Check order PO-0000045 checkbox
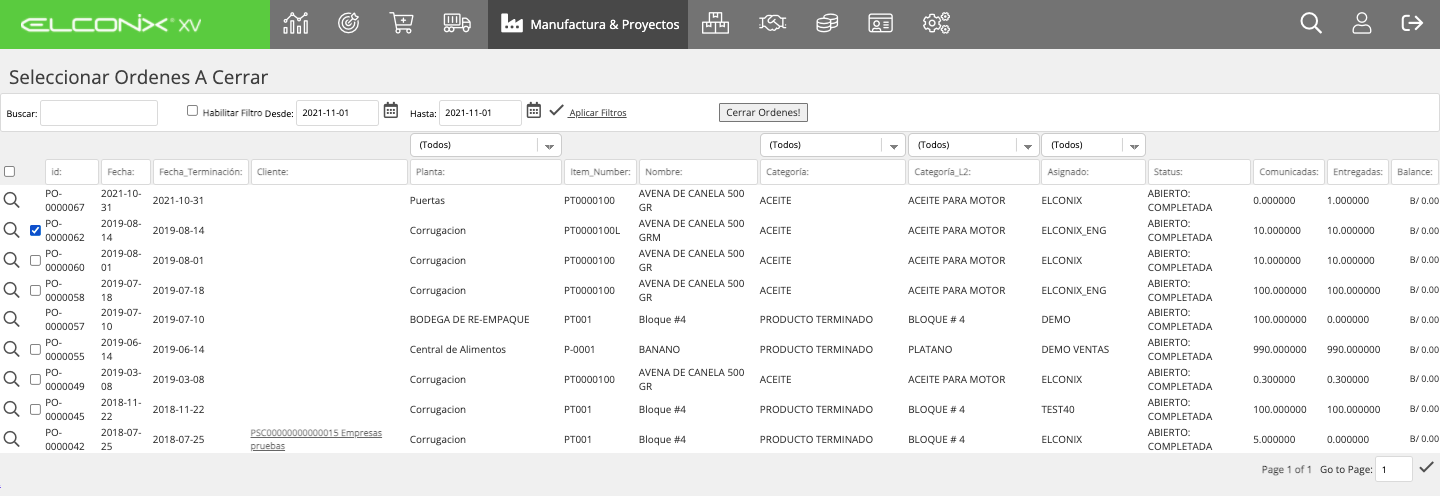 click(x=36, y=409)
